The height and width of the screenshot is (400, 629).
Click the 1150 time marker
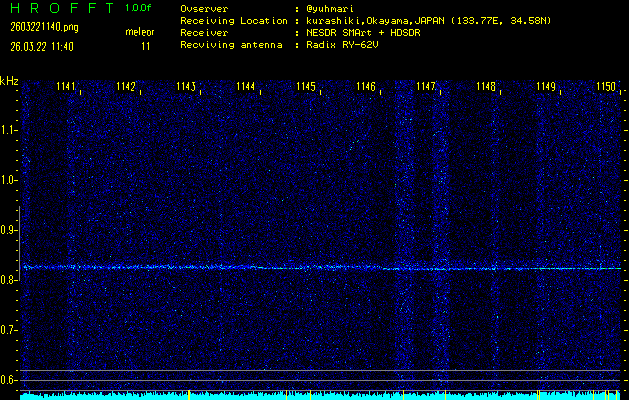point(606,87)
